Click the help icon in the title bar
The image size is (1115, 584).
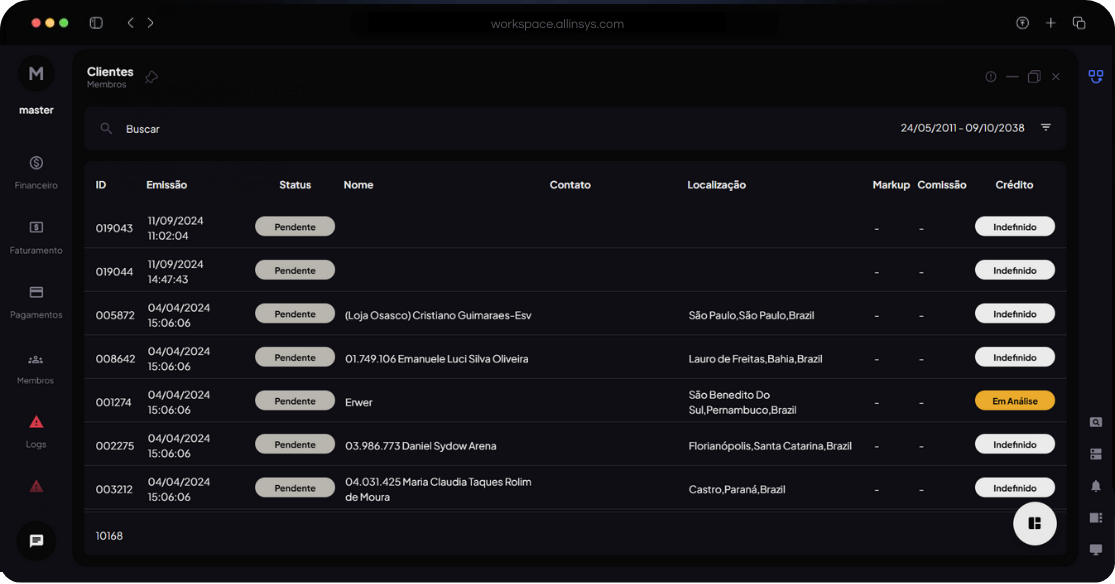1022,22
